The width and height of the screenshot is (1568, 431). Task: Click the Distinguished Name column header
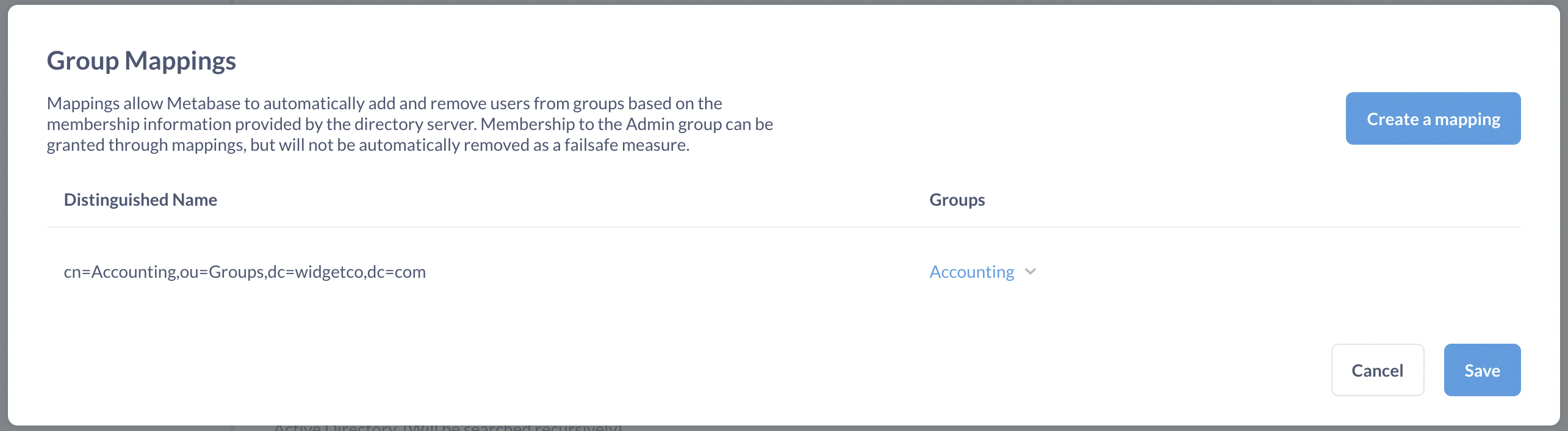tap(140, 200)
